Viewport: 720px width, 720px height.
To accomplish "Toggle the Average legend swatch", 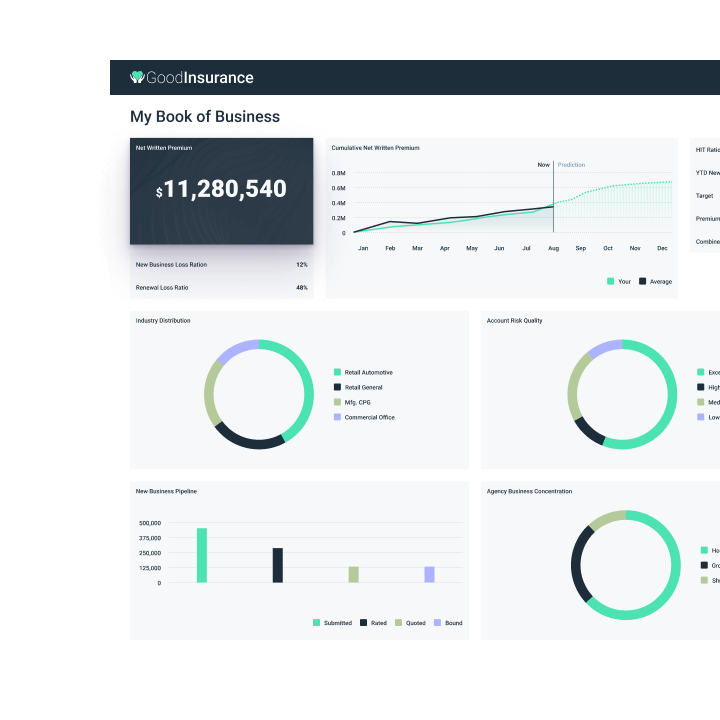I will (642, 281).
